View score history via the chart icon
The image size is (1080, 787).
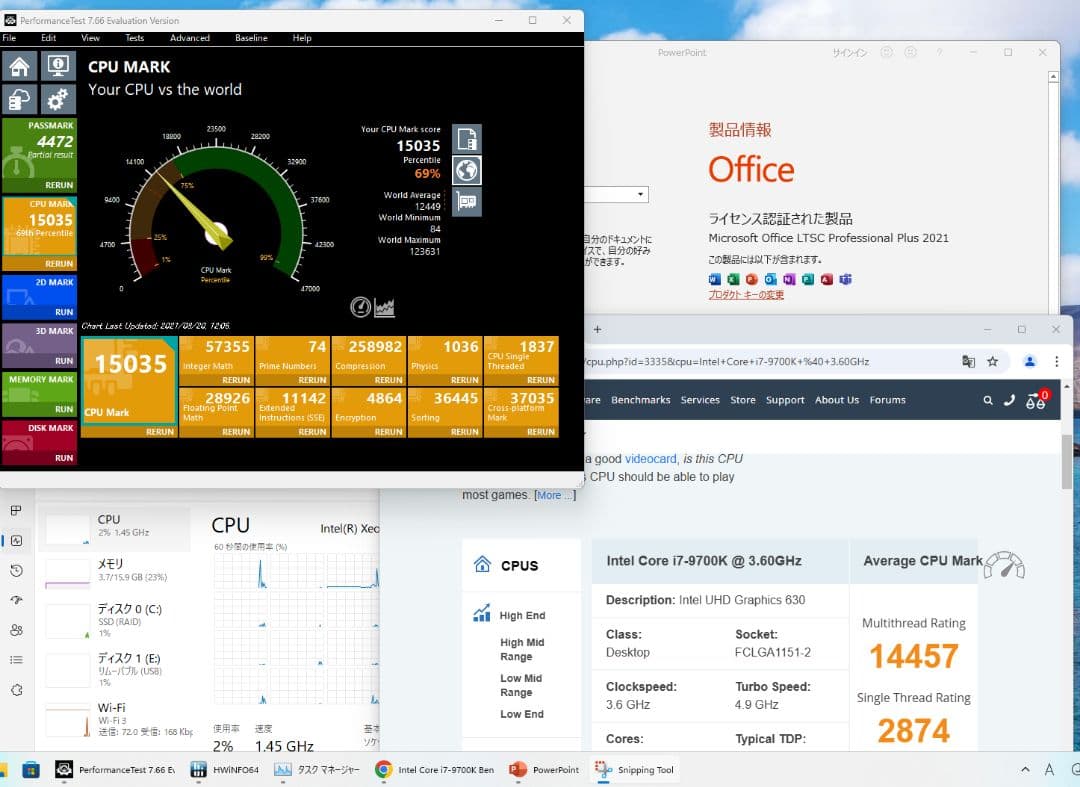[x=386, y=308]
